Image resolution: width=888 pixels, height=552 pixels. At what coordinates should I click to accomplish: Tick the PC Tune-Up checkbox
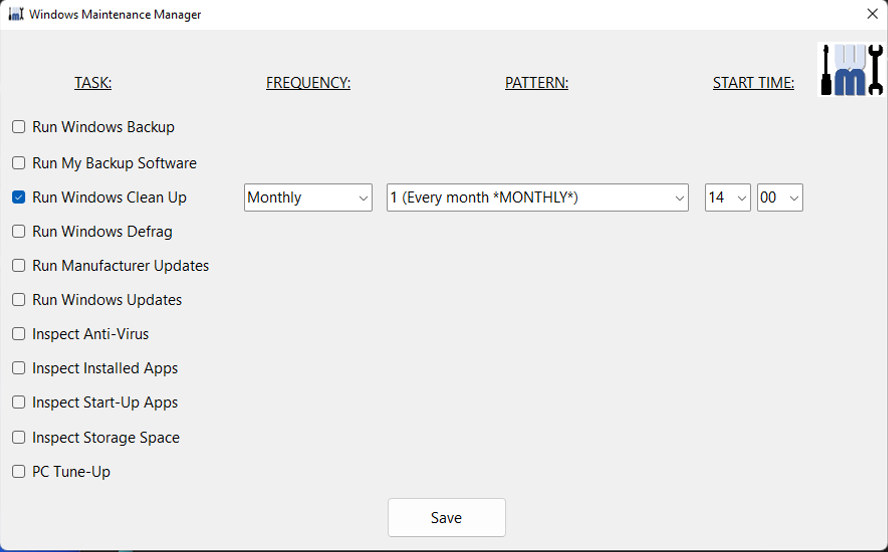click(x=19, y=472)
